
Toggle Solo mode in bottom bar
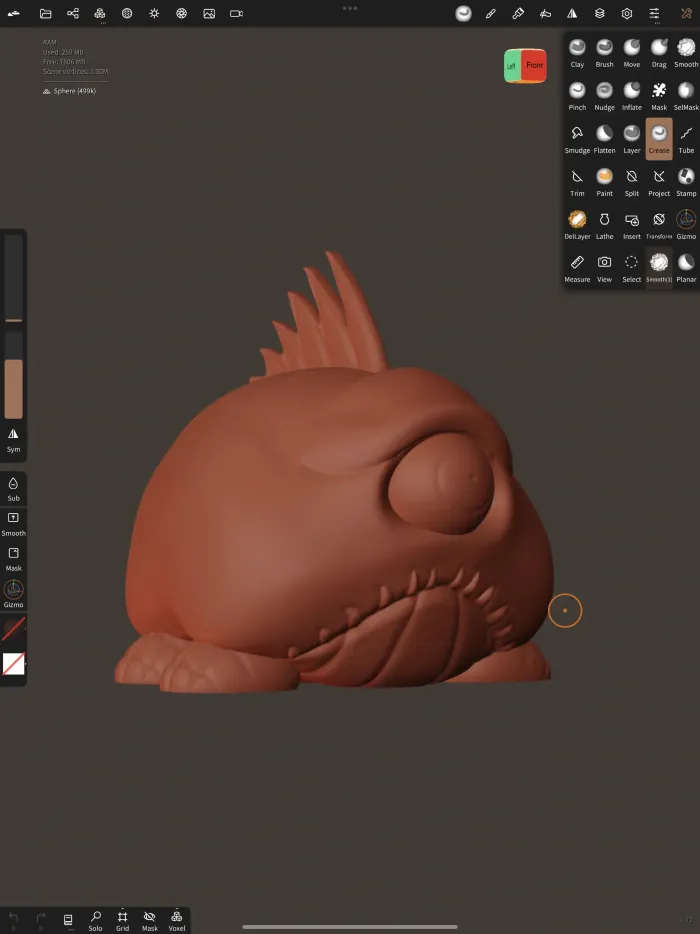[95, 920]
